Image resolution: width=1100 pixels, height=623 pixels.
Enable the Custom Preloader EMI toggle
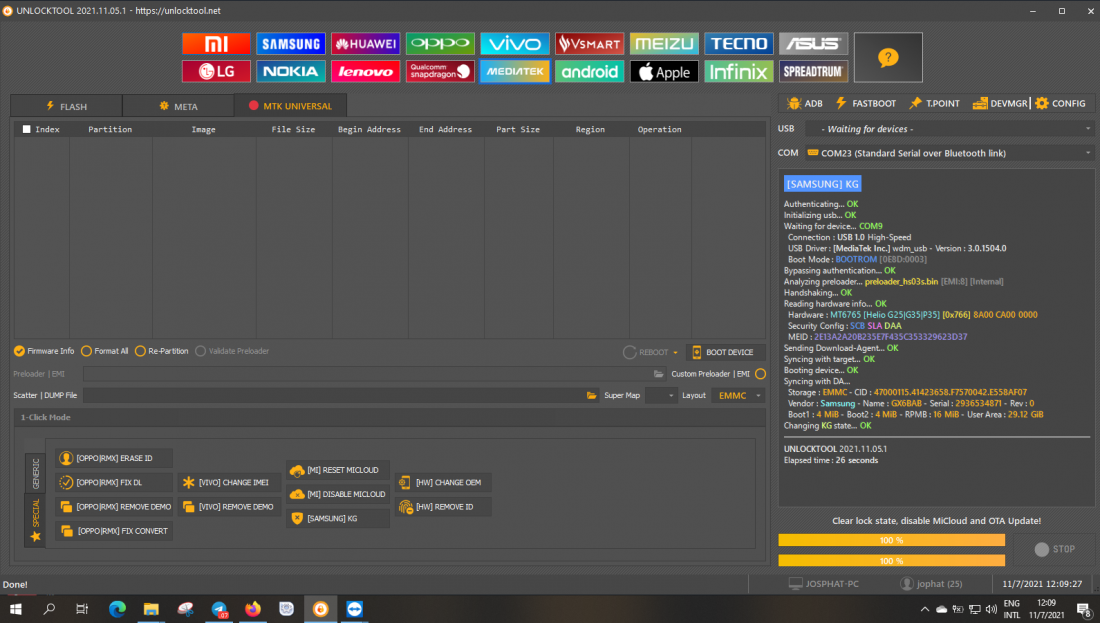pos(760,374)
